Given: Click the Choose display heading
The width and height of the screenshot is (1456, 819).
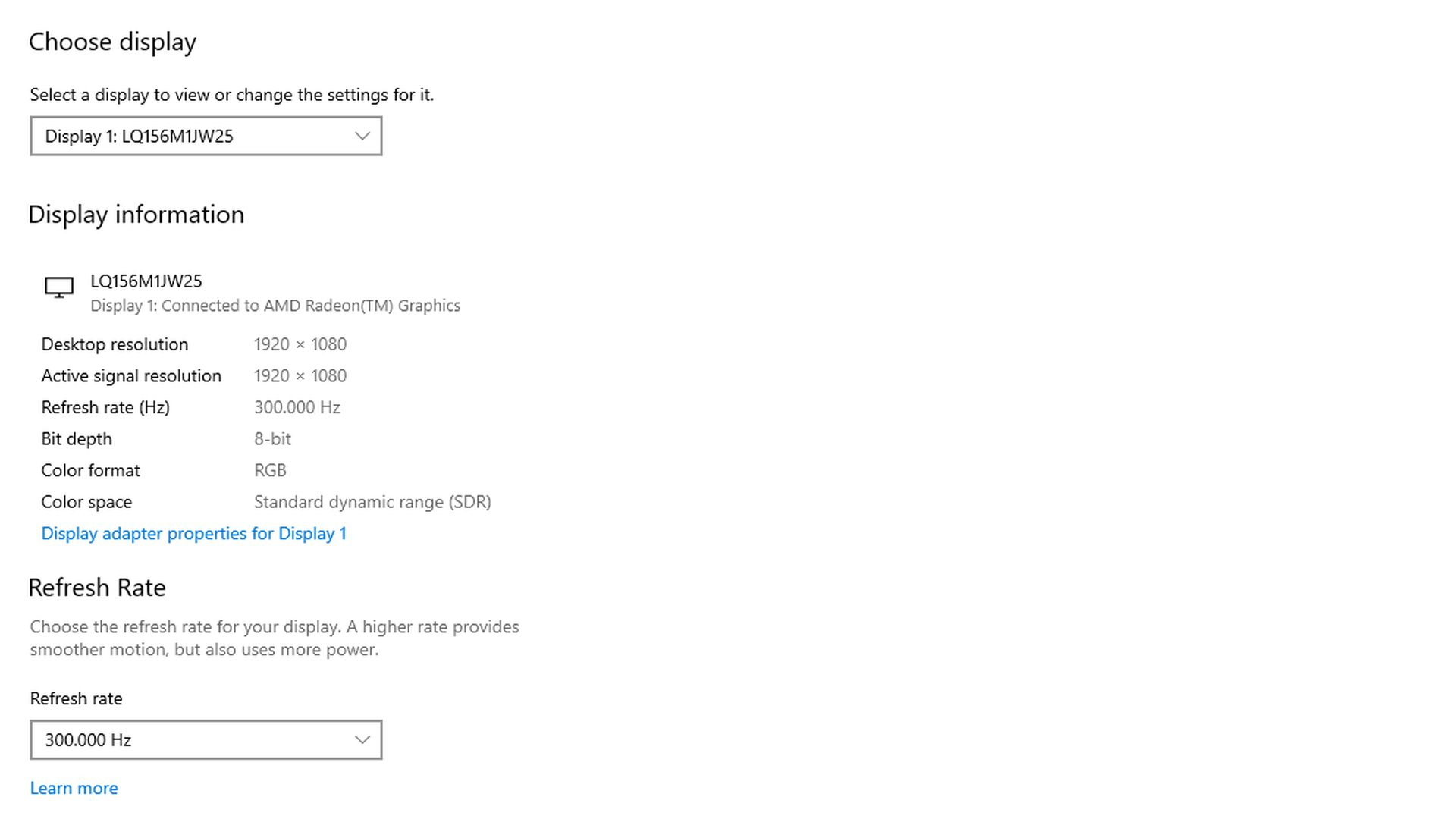Looking at the screenshot, I should [112, 42].
